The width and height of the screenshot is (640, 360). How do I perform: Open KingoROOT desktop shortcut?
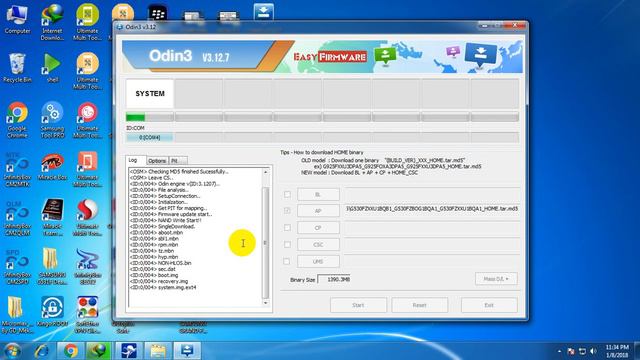tap(52, 312)
